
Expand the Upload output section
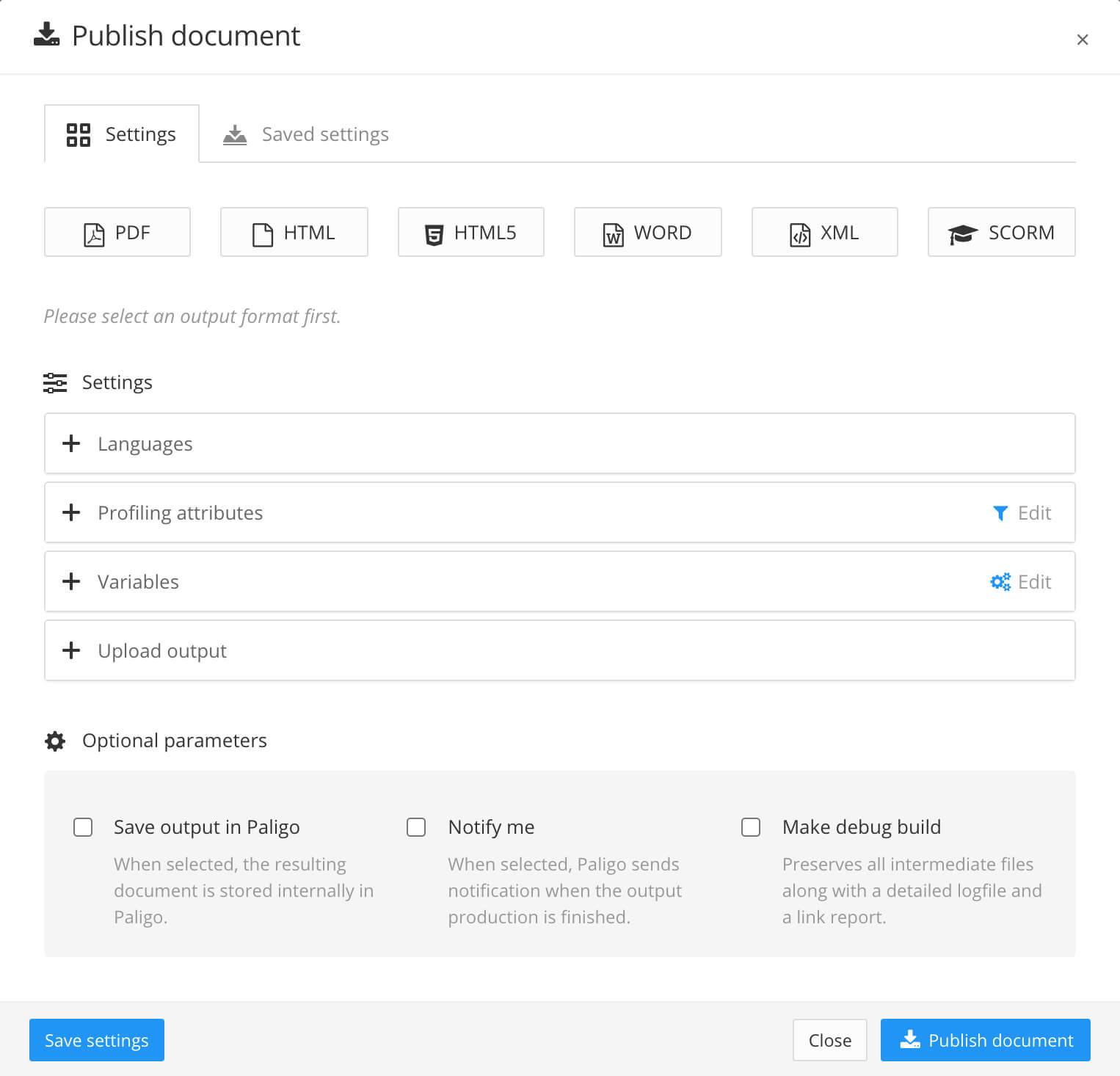[x=71, y=650]
